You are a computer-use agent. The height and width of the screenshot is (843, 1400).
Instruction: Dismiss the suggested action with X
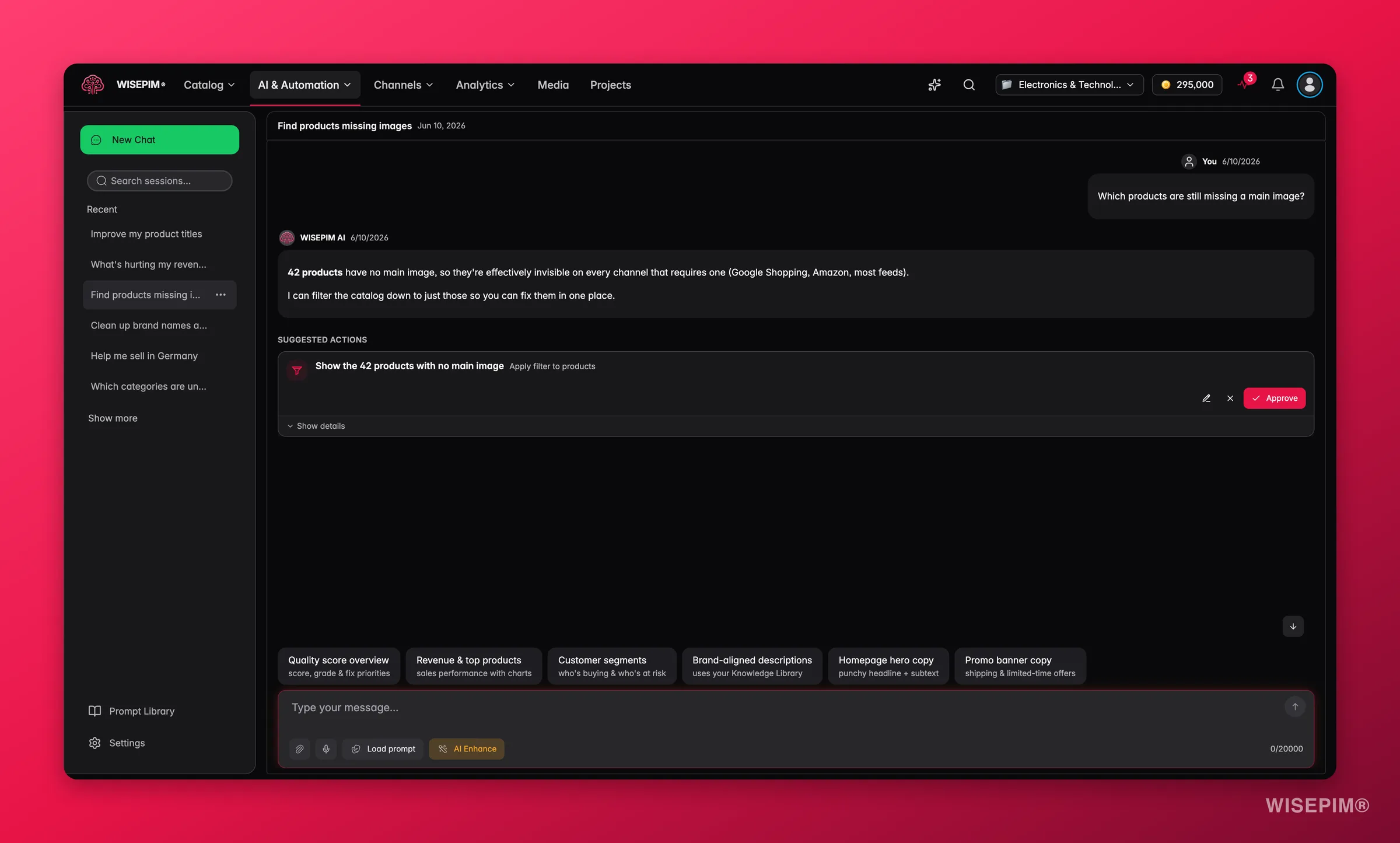click(x=1230, y=398)
